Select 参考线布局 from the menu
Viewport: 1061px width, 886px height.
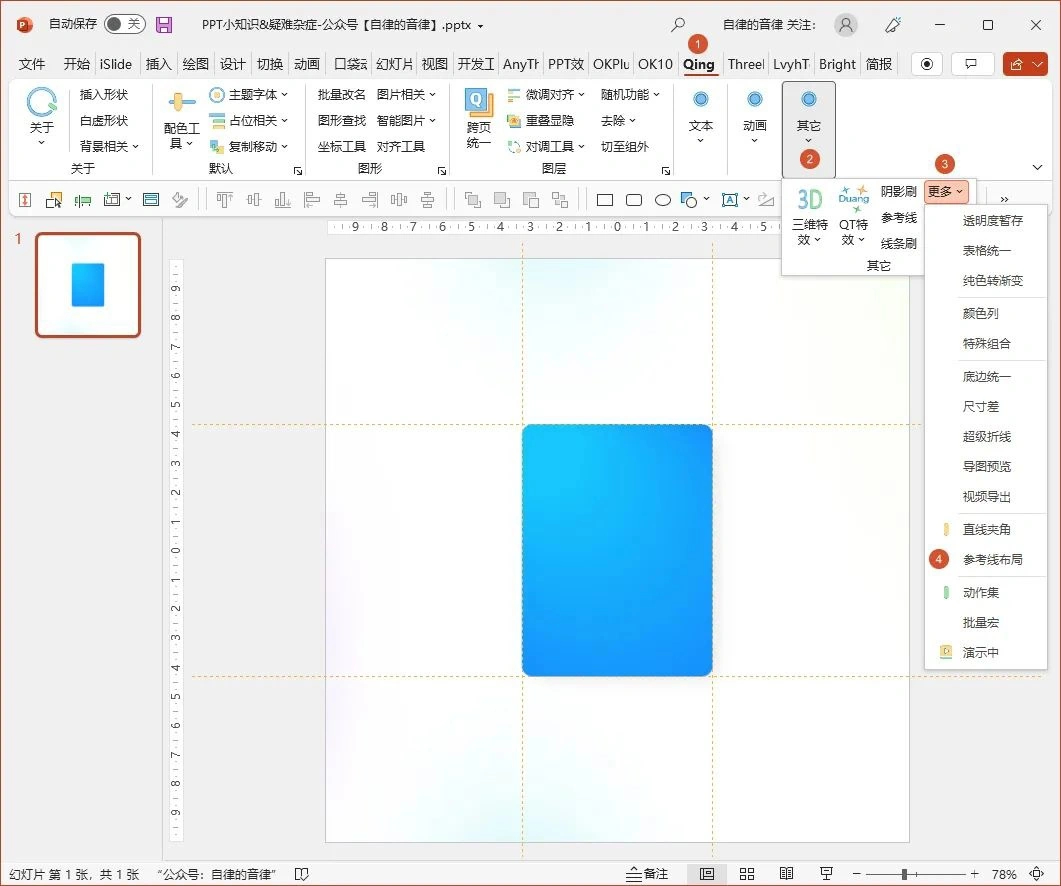(992, 560)
